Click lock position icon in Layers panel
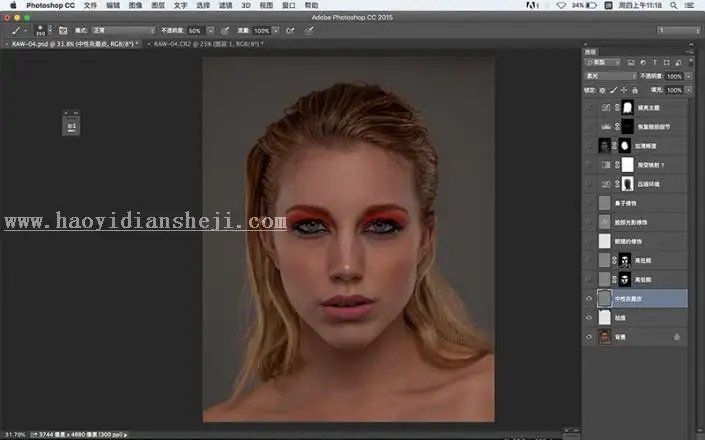705x440 pixels. click(x=624, y=90)
